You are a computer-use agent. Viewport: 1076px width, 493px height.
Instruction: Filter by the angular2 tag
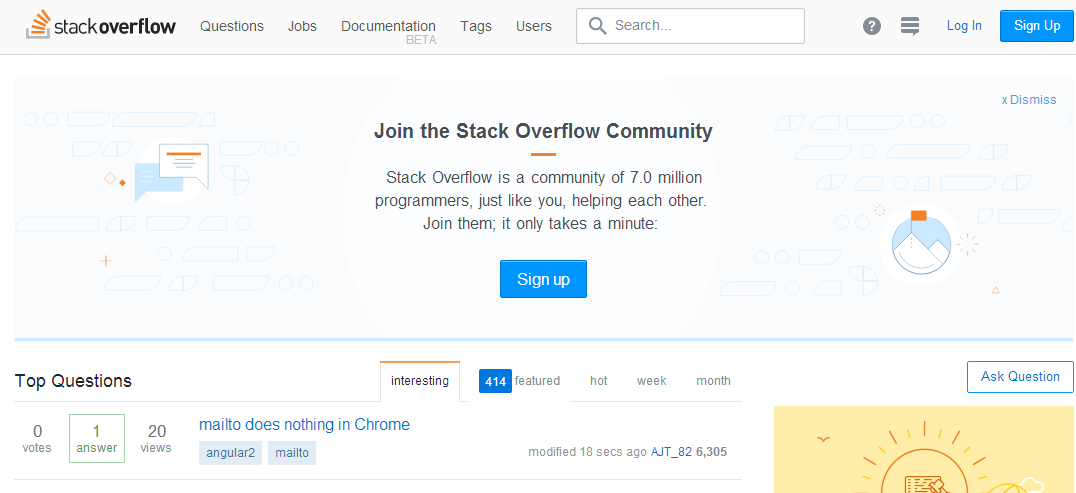[231, 453]
